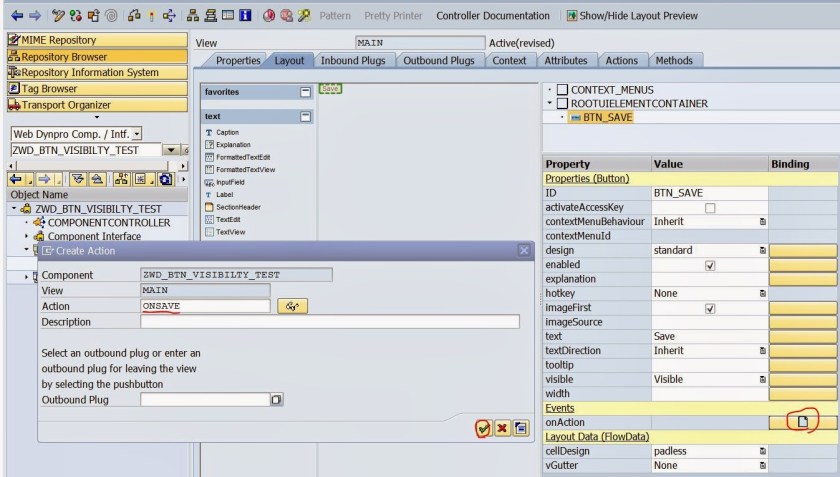Click the left arrow of the horizontal scrollbar above the object tree toolbar
This screenshot has width=840, height=477.
click(x=12, y=166)
